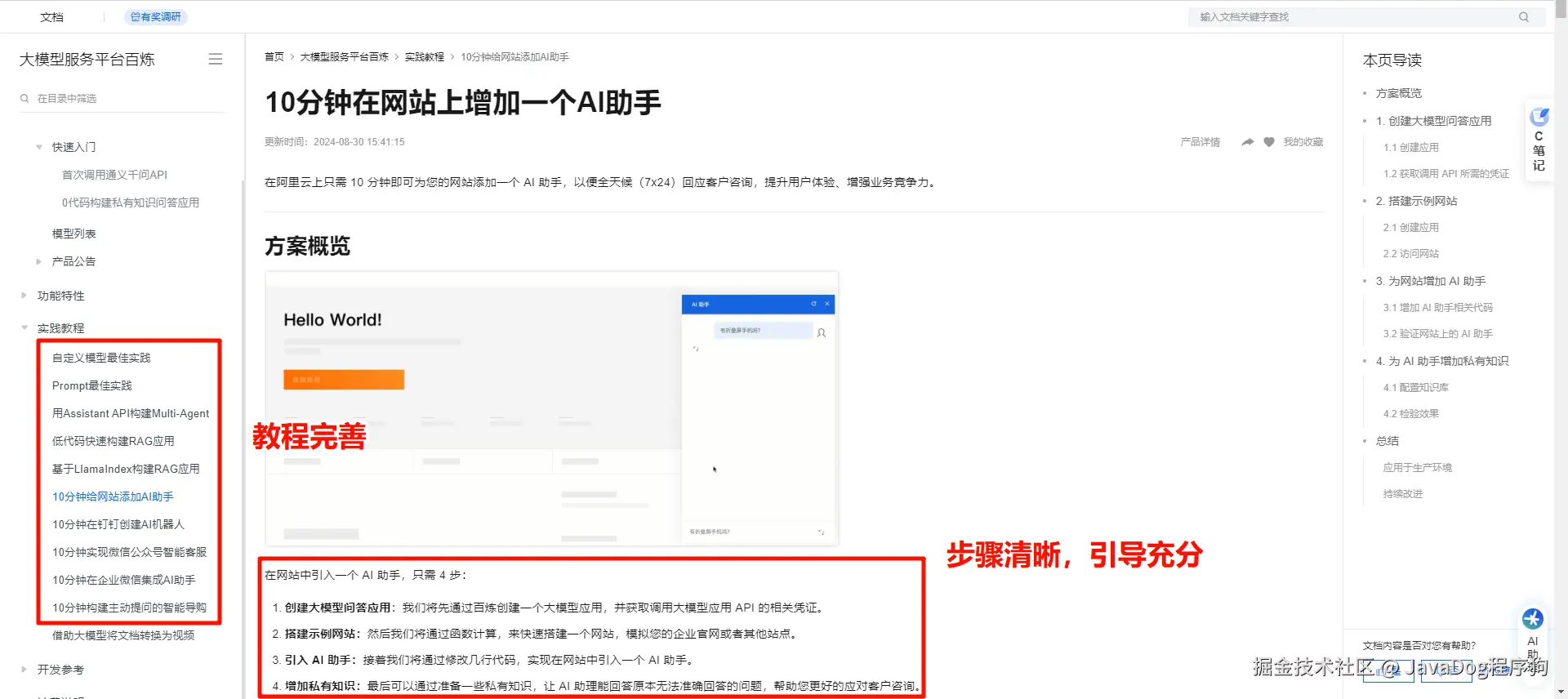Open 低代码快速构建RAG应用 tutorial
This screenshot has height=699, width=1568.
113,441
